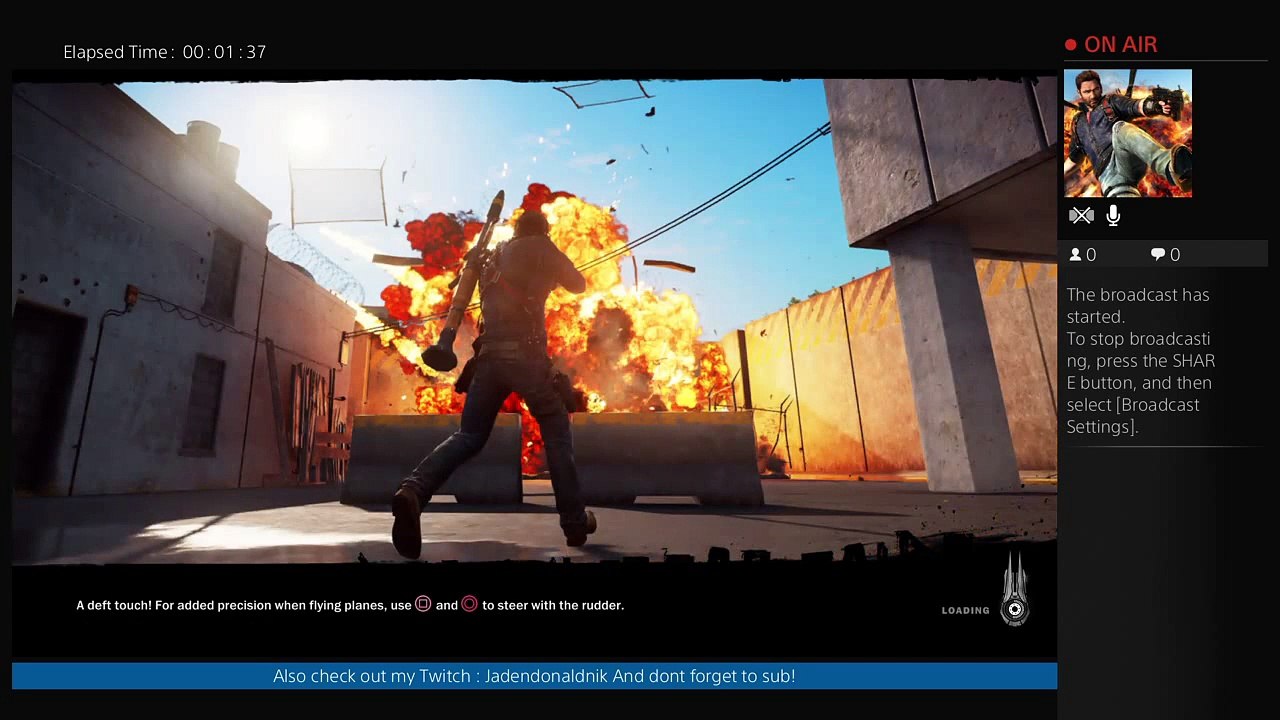Click the game loading screen artwork
The image size is (1280, 720).
pos(534,320)
